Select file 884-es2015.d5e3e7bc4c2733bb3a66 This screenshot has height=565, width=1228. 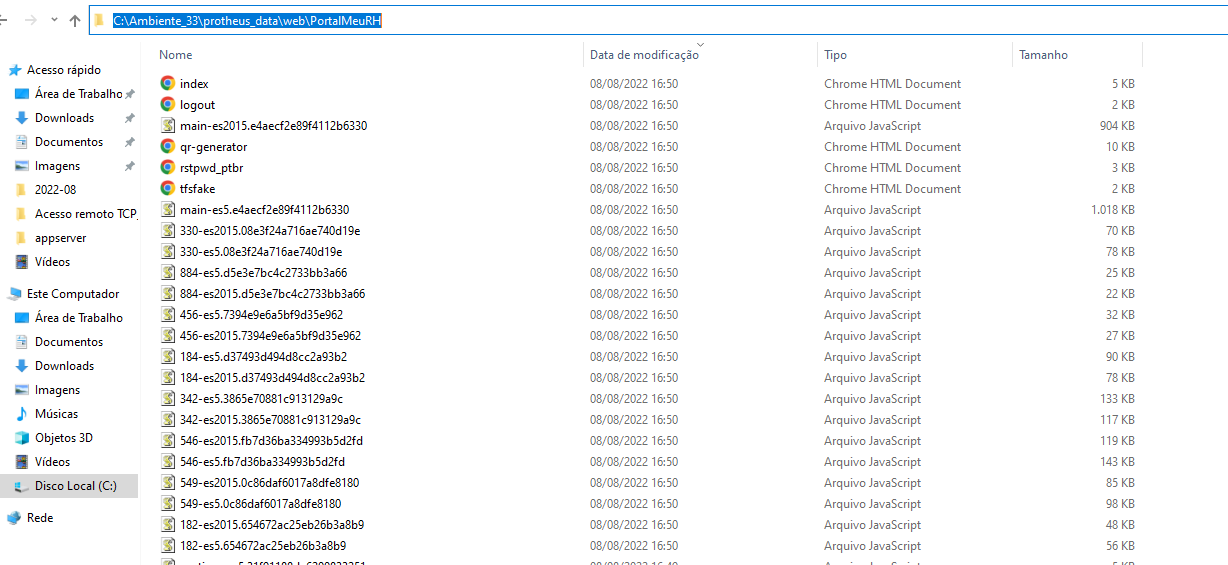[272, 294]
